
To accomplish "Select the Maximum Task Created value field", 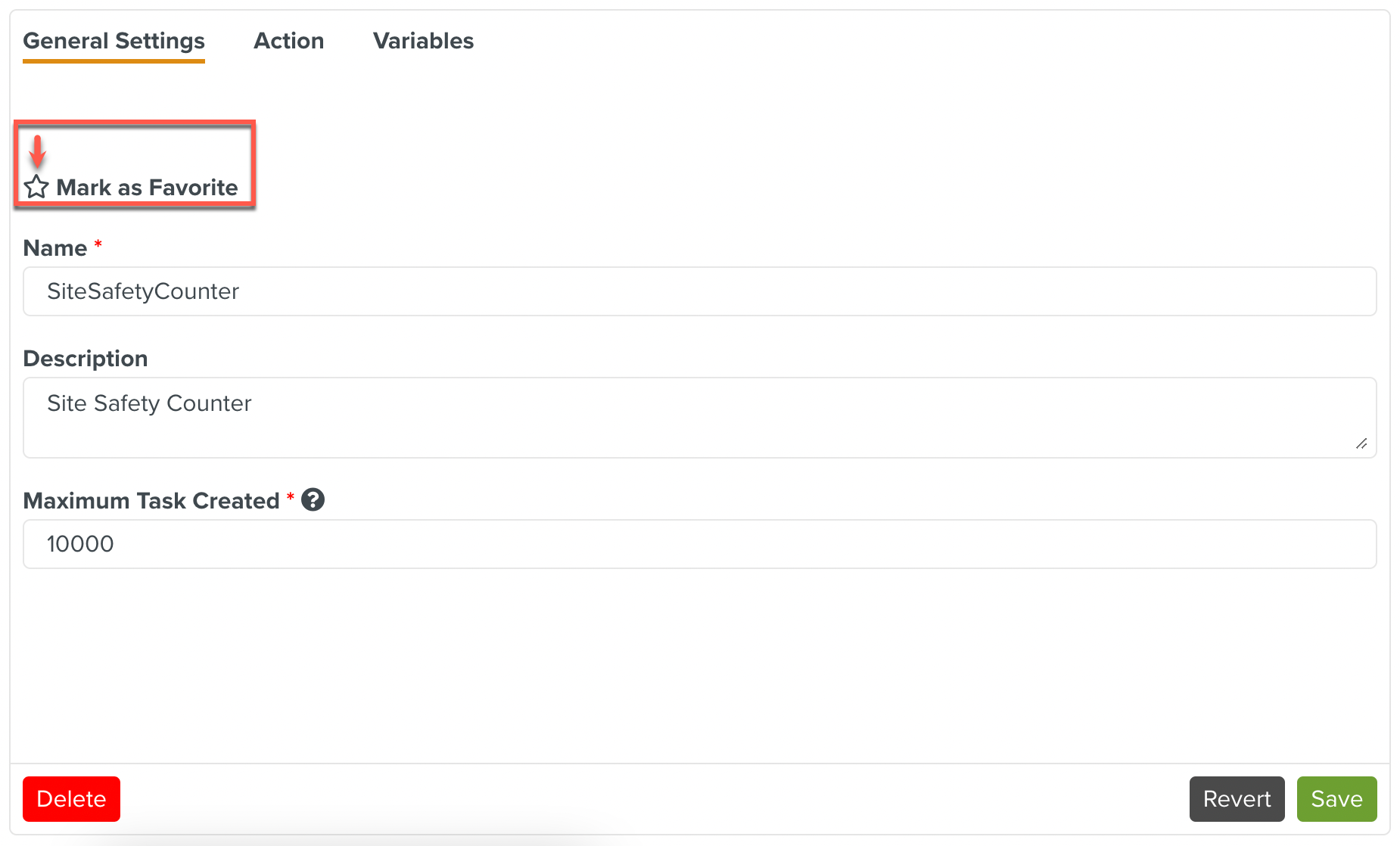I will tap(700, 544).
